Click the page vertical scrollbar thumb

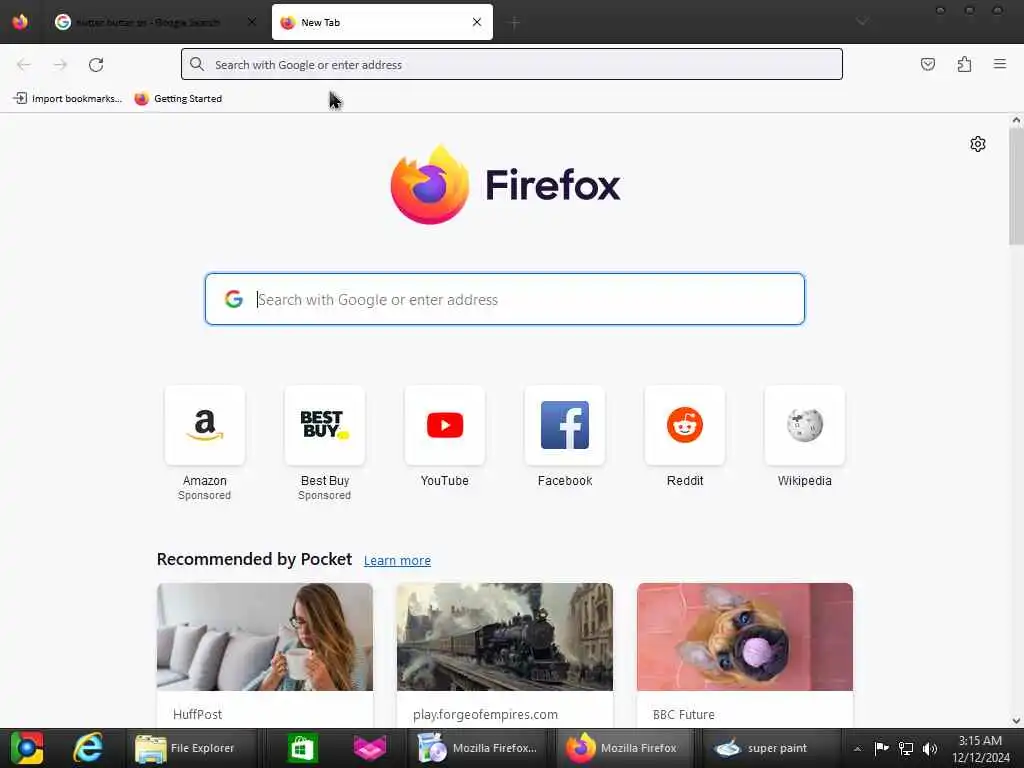[x=1016, y=186]
